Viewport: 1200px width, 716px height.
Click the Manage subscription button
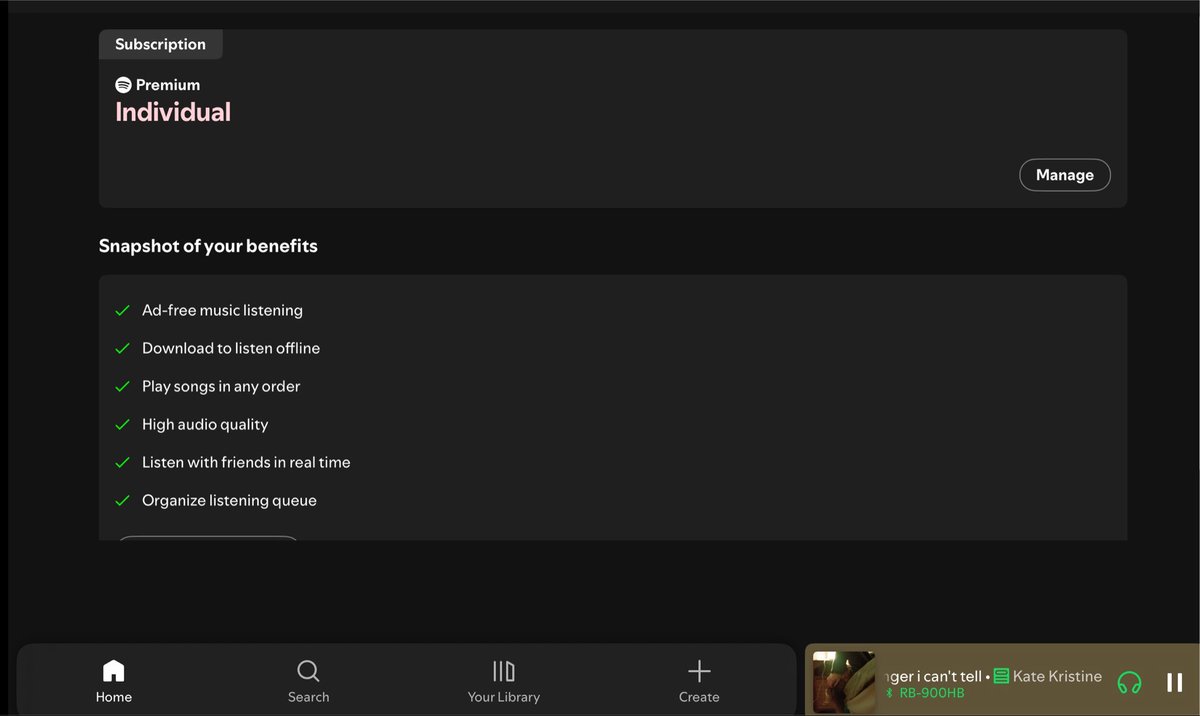click(x=1065, y=175)
